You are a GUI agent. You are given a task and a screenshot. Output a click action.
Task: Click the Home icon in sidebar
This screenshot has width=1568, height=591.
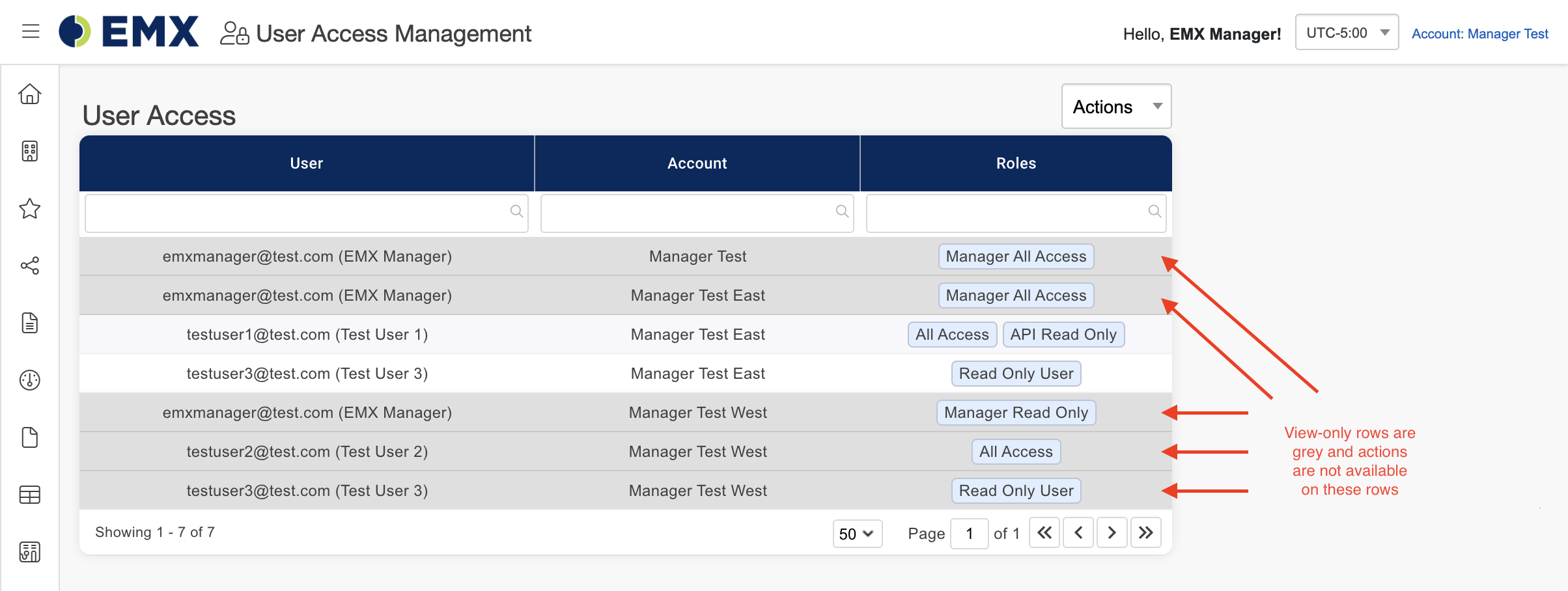[30, 94]
